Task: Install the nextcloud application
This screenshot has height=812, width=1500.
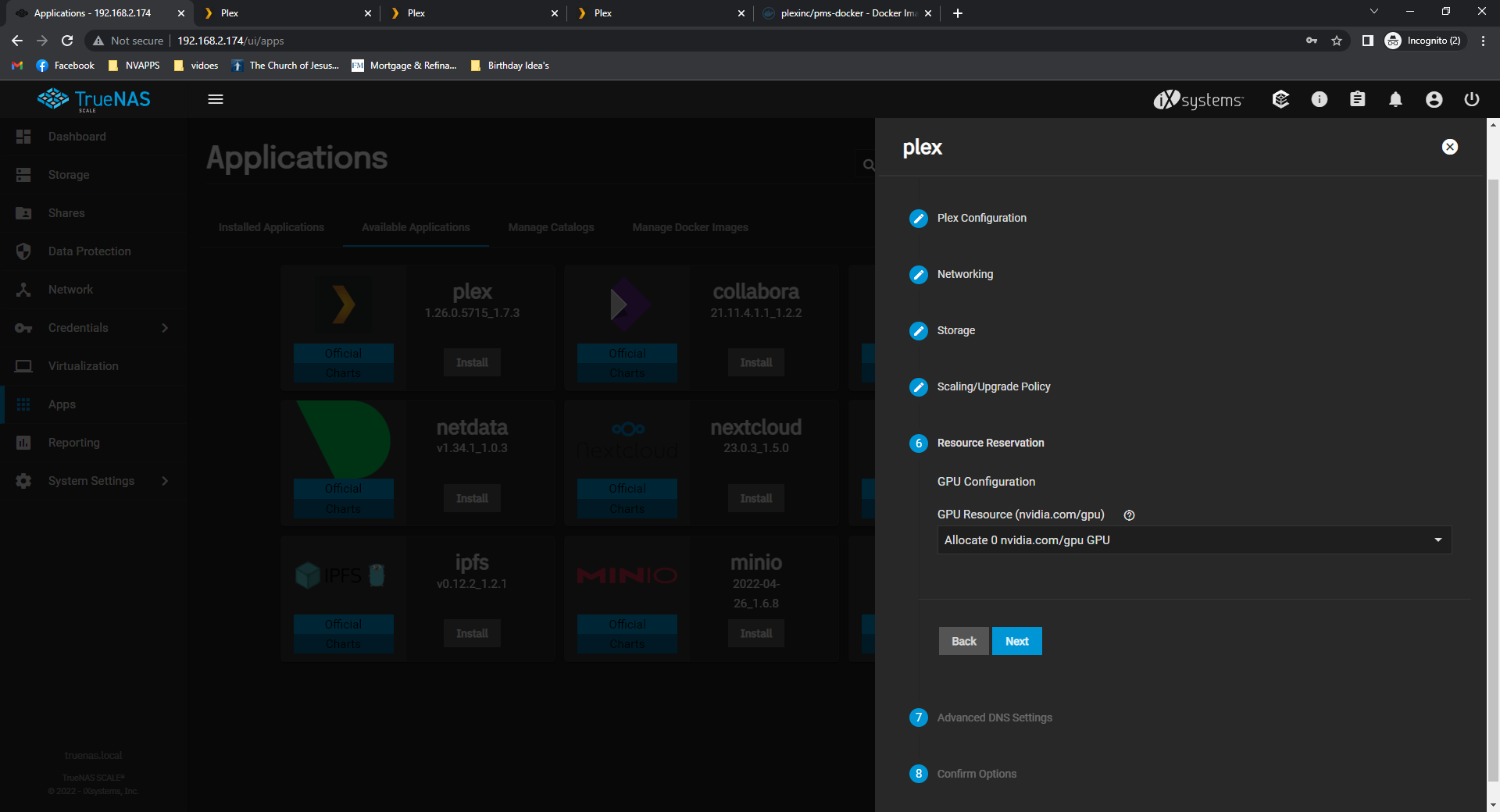Action: pos(755,498)
